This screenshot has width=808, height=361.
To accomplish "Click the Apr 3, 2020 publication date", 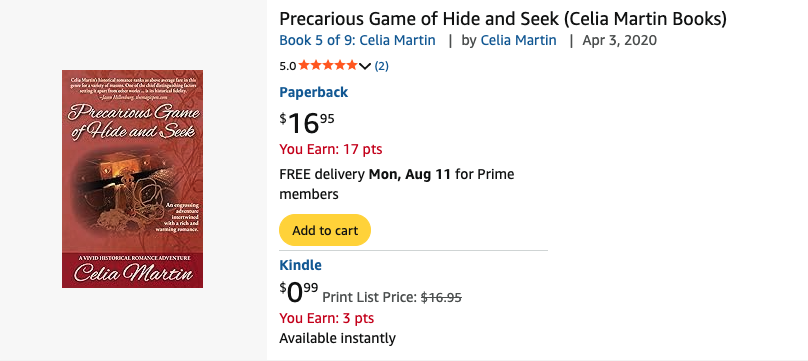I will [619, 40].
